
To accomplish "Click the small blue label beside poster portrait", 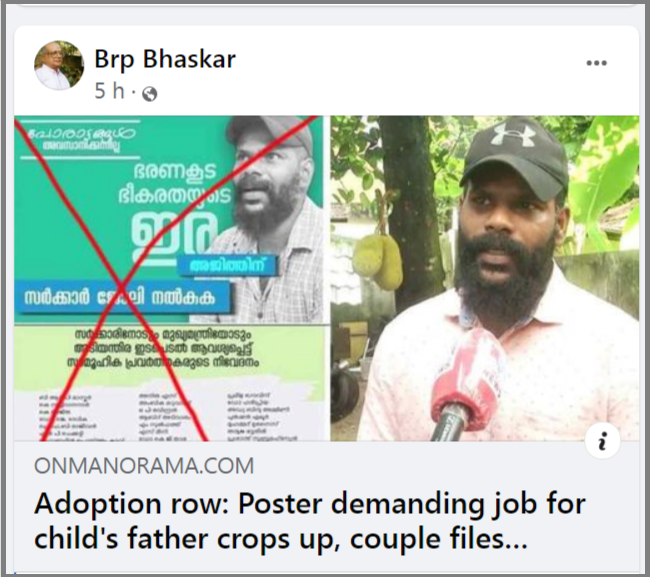I will point(227,265).
